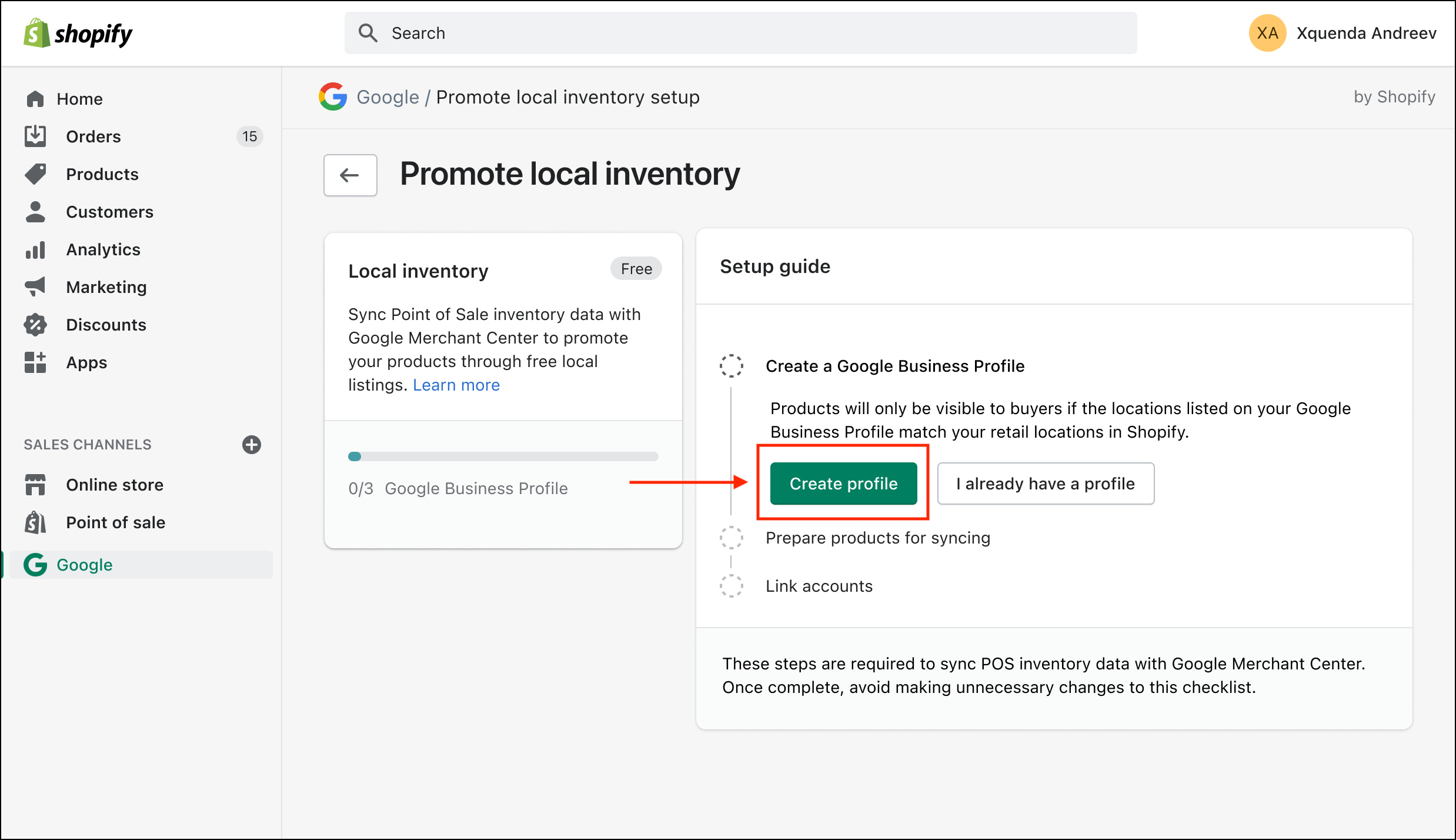Select the Discounts percent icon
Screen dimensions: 1456x840
click(x=35, y=324)
